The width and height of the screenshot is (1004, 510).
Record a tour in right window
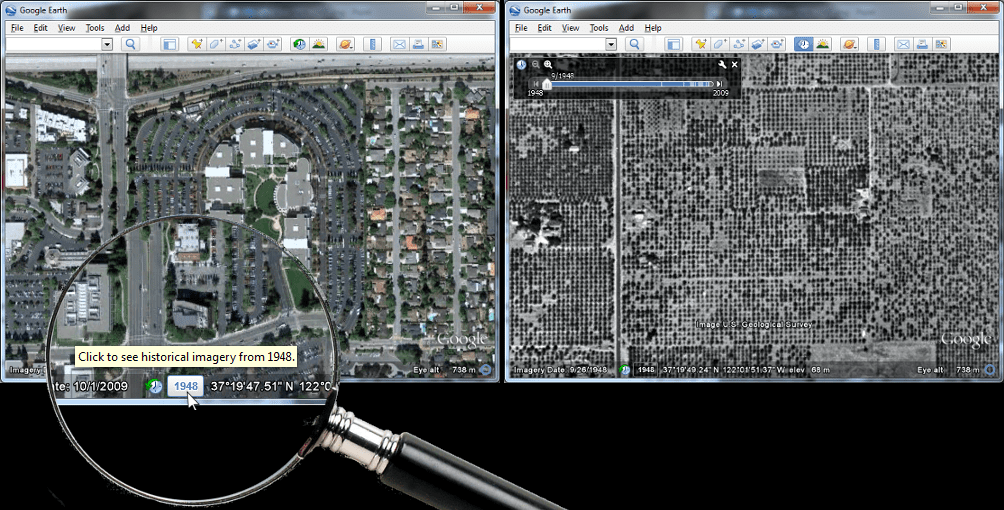click(x=777, y=44)
